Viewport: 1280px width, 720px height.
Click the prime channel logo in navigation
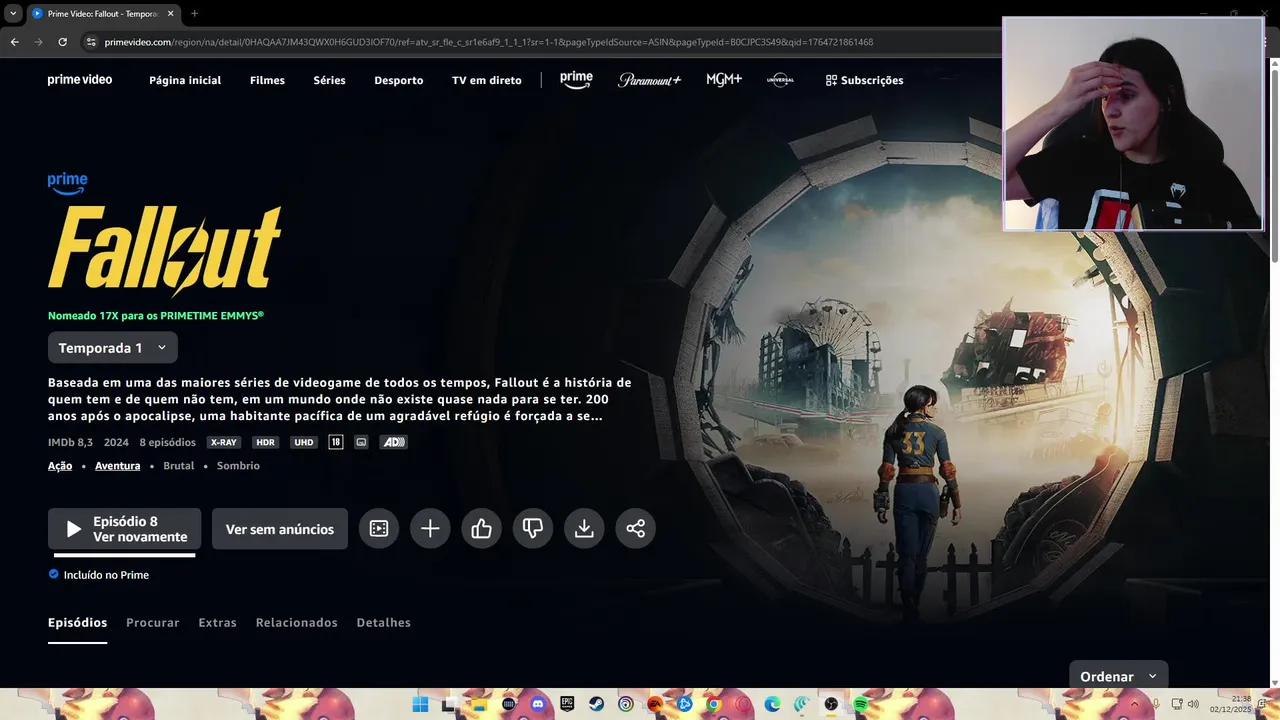[576, 79]
